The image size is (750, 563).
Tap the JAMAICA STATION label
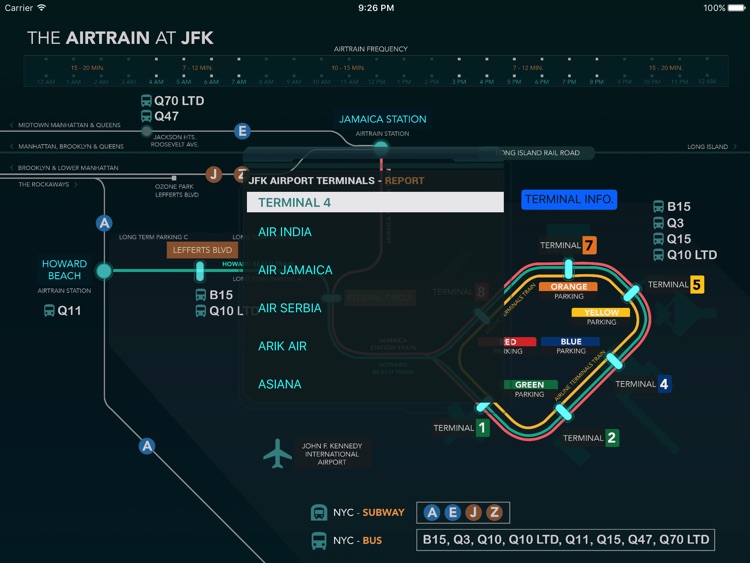pyautogui.click(x=383, y=119)
